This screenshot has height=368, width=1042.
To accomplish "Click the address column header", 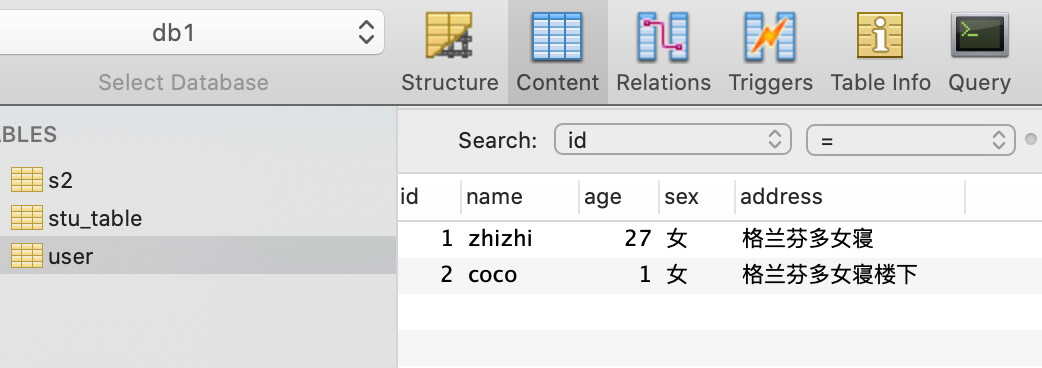I will coord(850,197).
